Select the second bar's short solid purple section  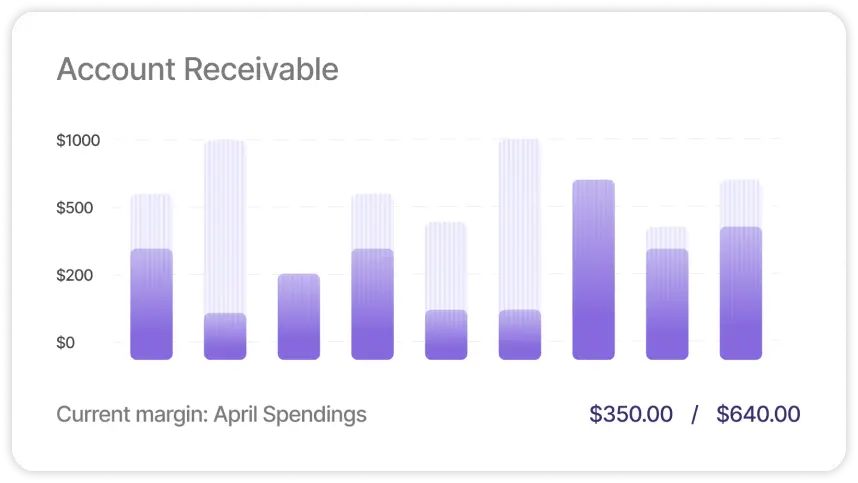(x=225, y=336)
